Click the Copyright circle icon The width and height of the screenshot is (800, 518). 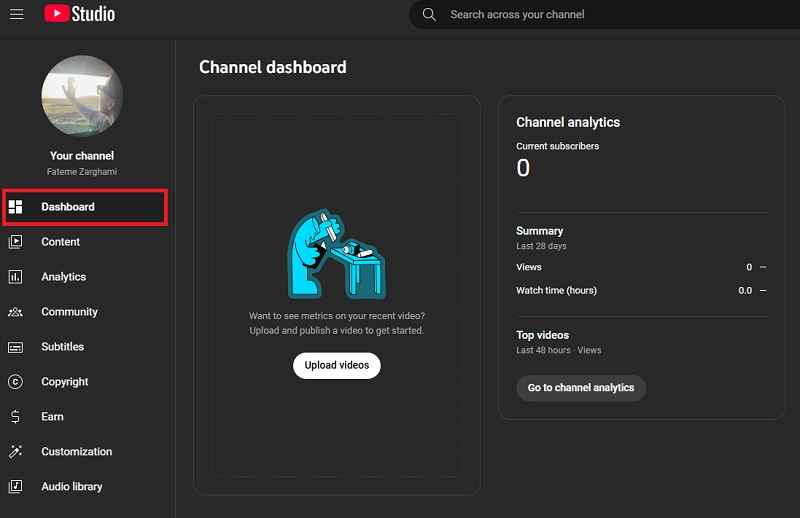[15, 382]
